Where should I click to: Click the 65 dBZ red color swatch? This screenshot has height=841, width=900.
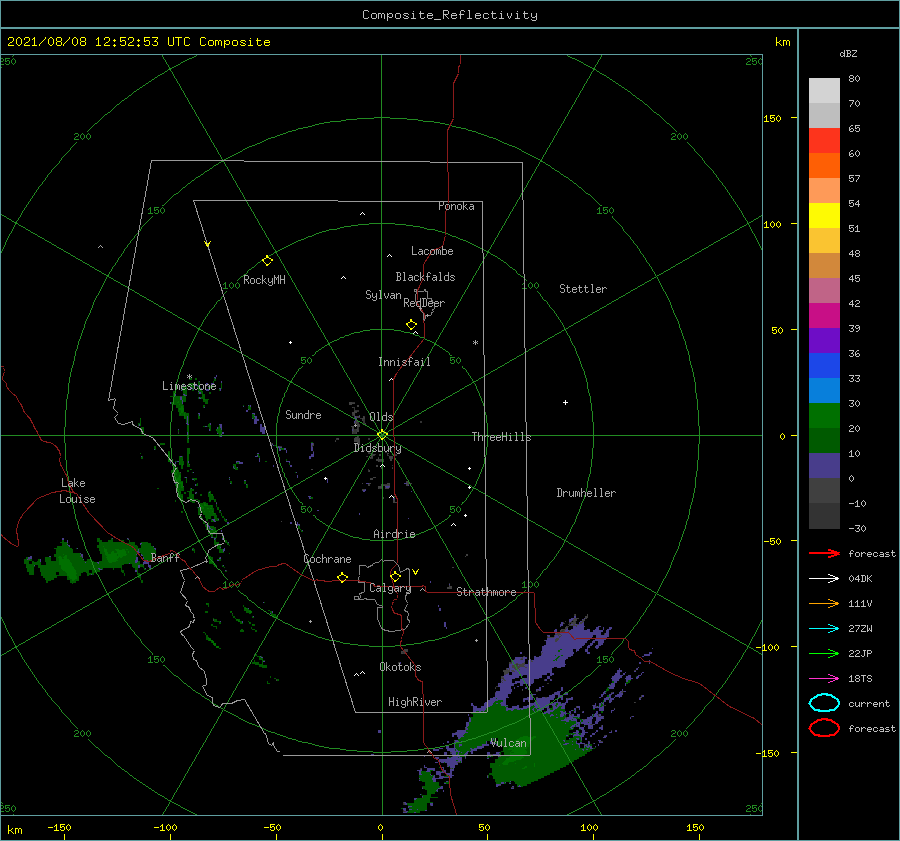[x=824, y=140]
